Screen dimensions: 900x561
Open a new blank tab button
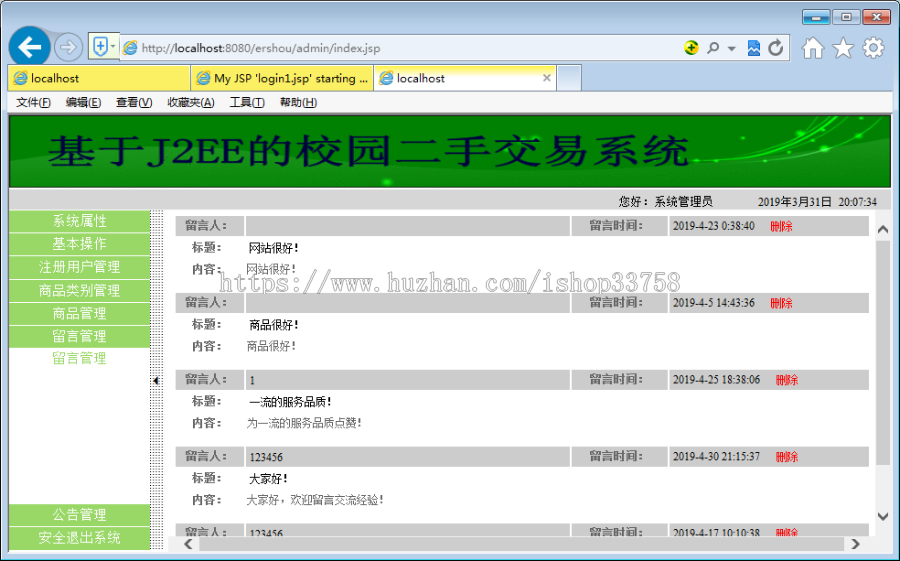569,78
